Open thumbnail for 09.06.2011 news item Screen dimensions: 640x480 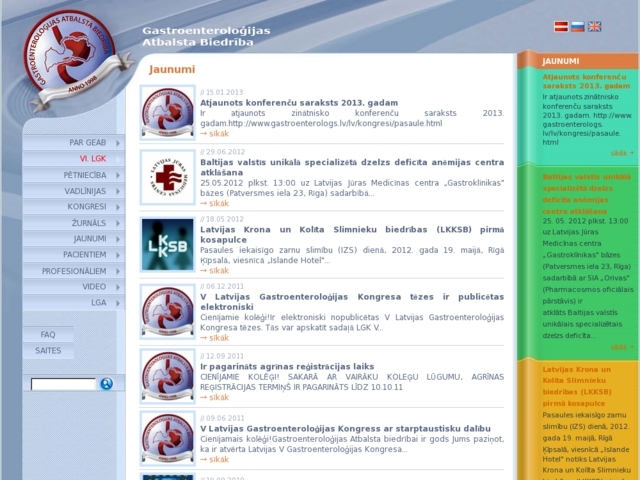click(x=168, y=439)
